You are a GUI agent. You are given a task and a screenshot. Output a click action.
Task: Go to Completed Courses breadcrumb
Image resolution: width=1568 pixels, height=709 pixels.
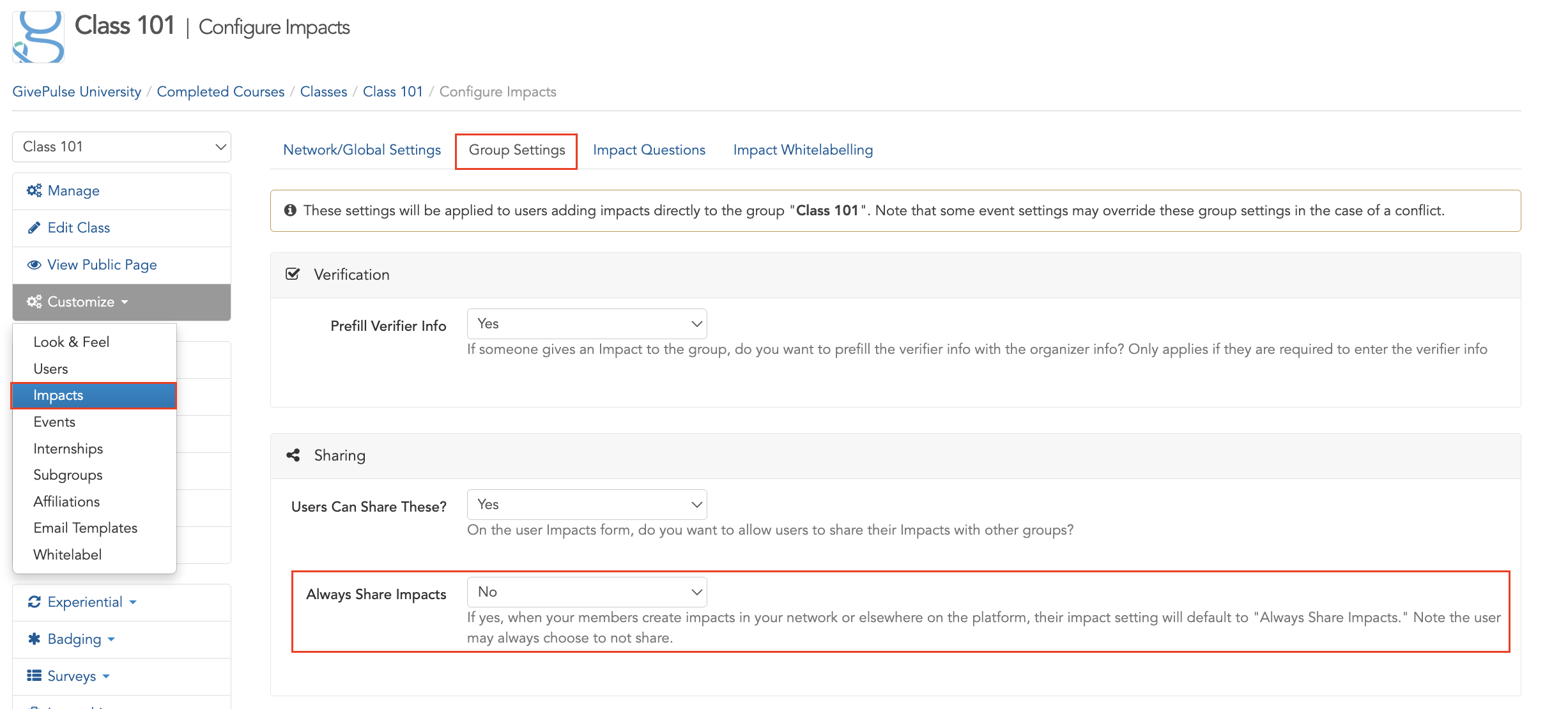coord(220,91)
